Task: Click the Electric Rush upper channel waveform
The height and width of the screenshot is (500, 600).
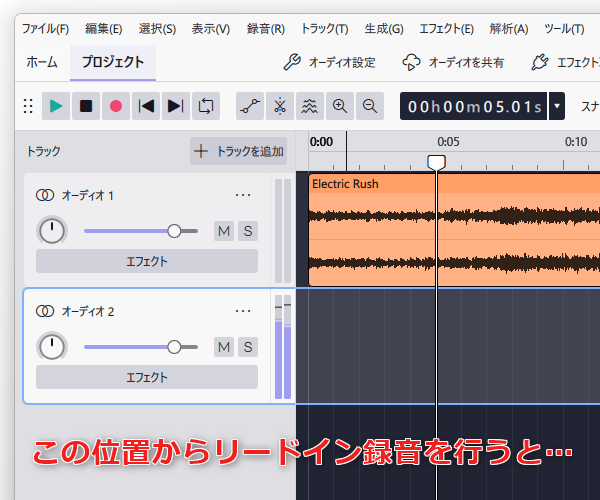Action: tap(454, 216)
